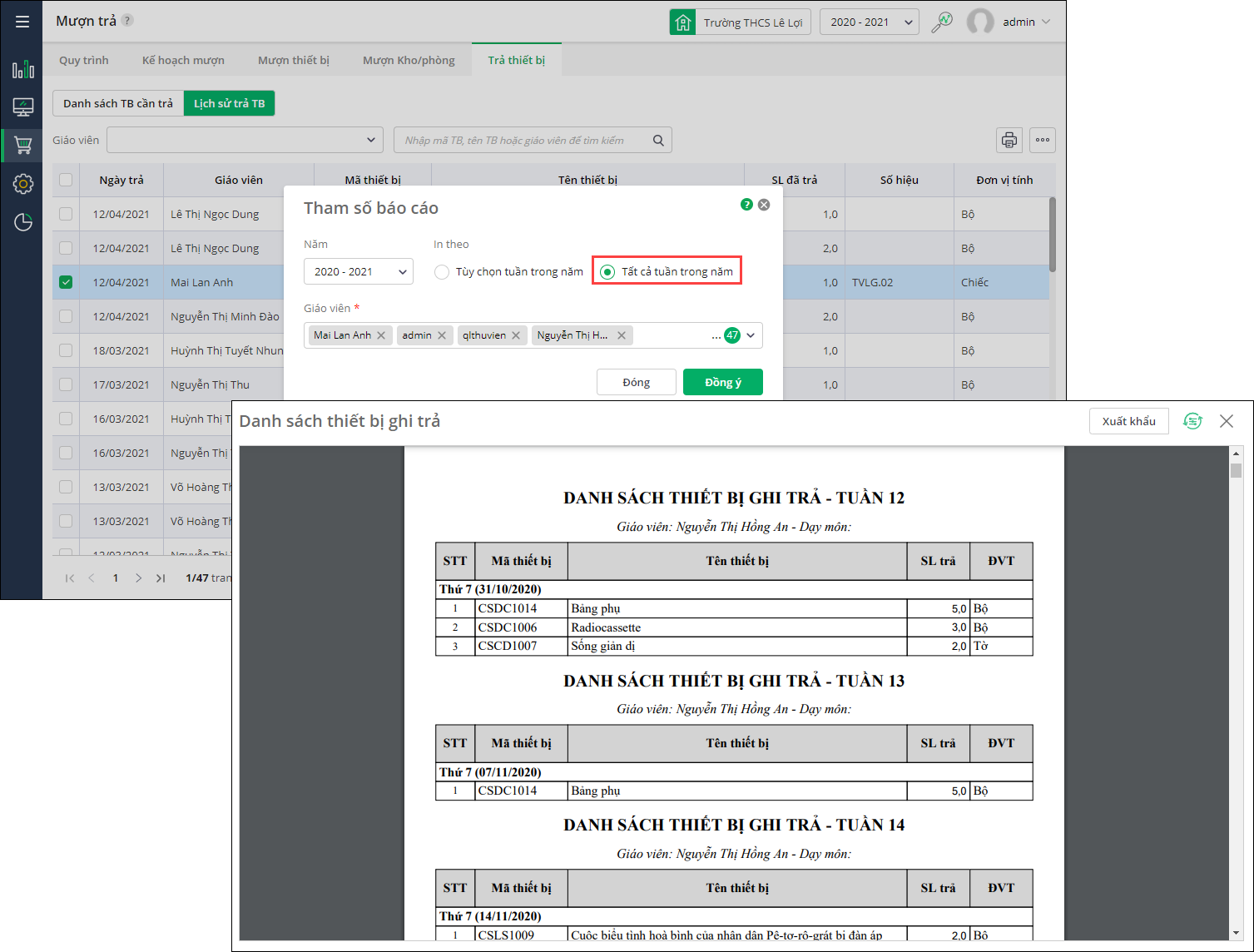Remove the admin teacher tag

point(442,335)
